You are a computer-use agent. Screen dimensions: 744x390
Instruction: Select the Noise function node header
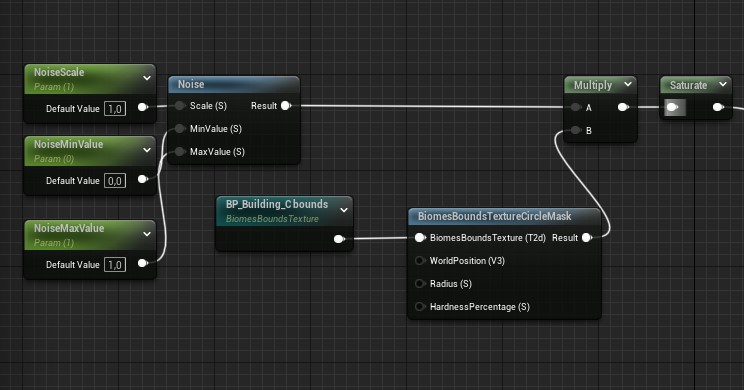coord(234,84)
